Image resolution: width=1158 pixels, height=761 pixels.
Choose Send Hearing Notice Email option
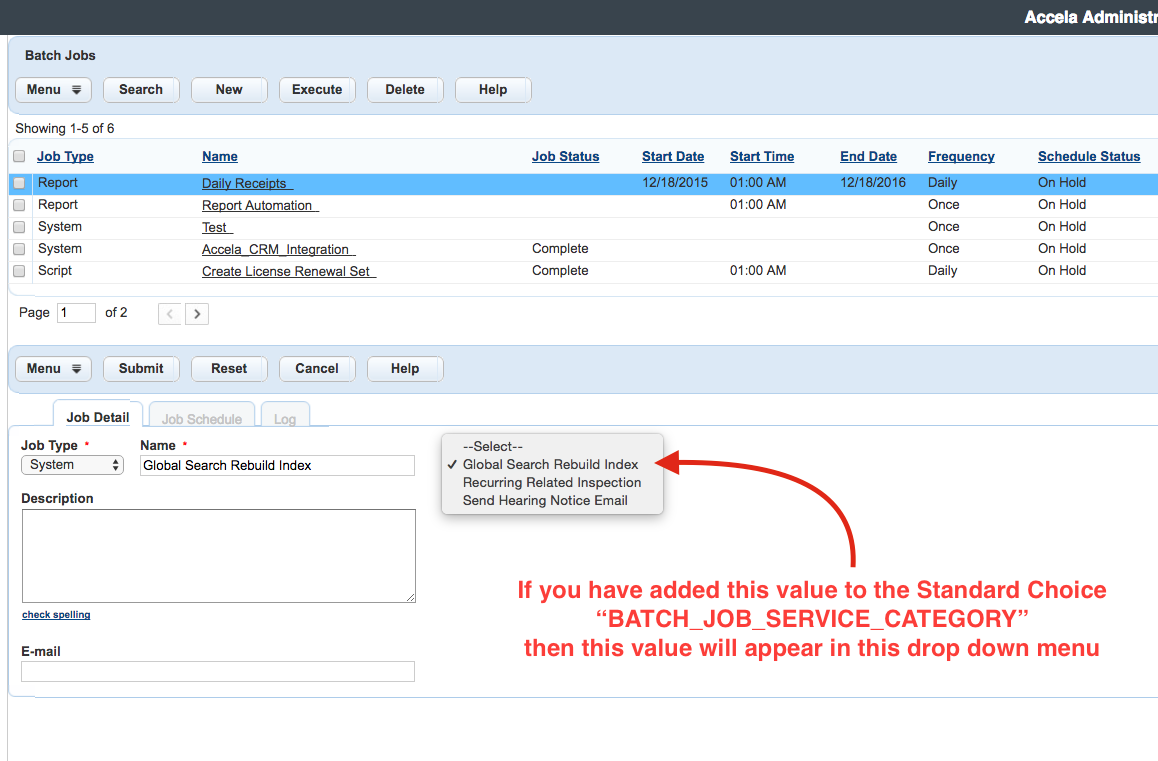(545, 501)
